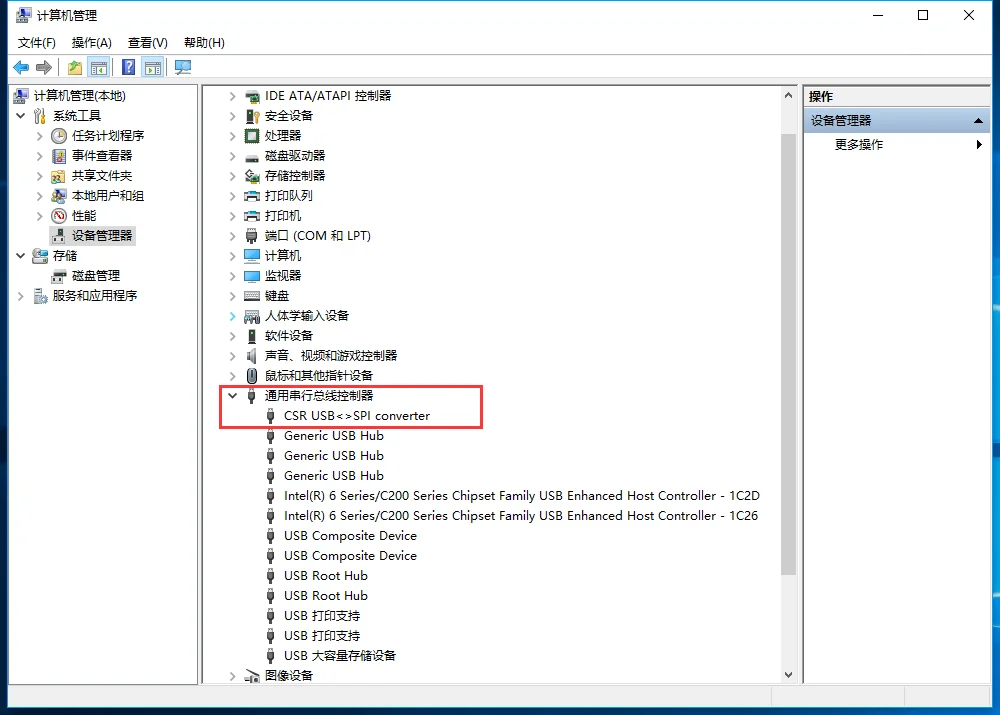The height and width of the screenshot is (715, 1000).
Task: Select the 1C2D USB Enhanced Host Controller
Action: click(522, 496)
